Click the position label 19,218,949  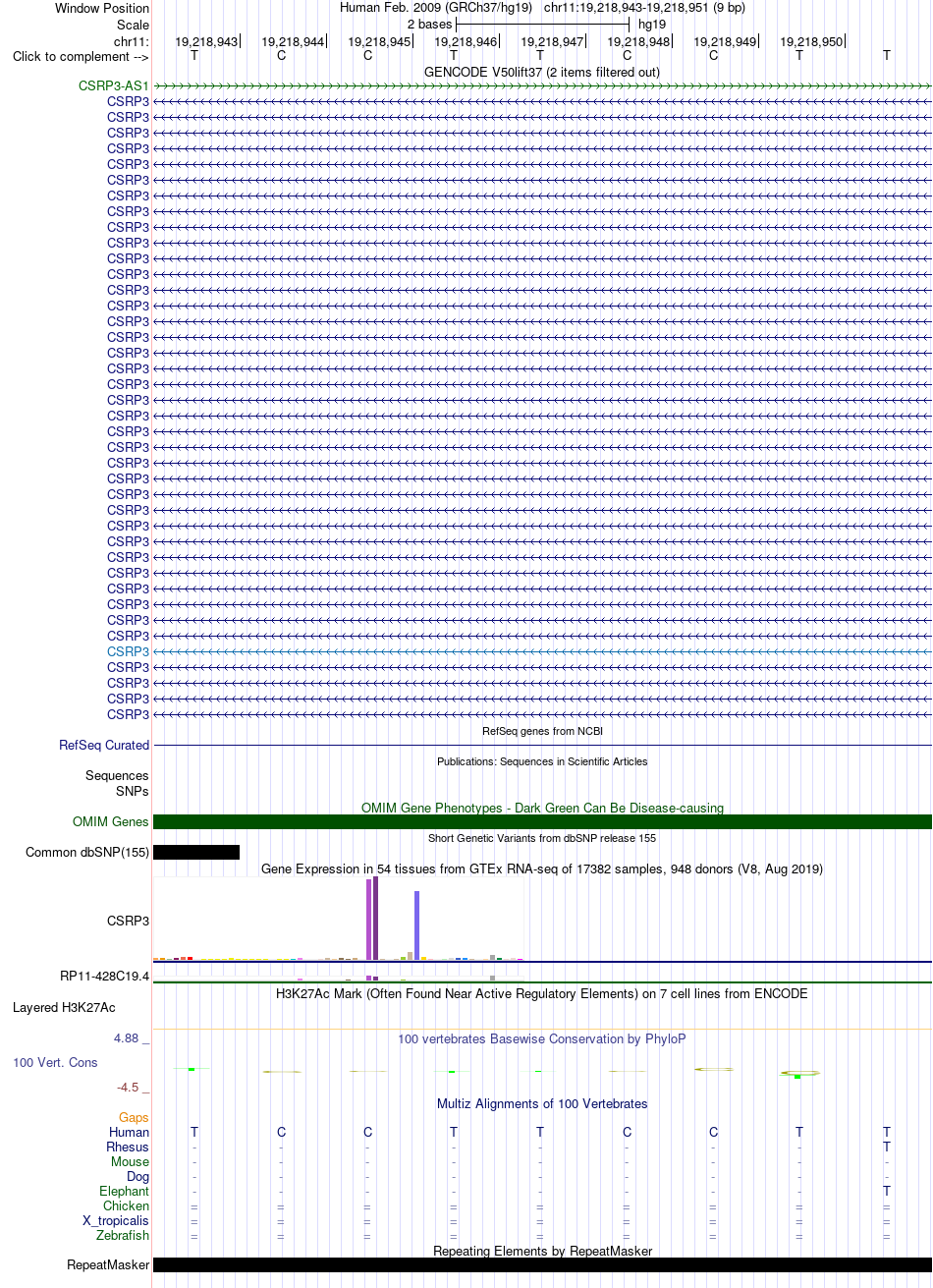pyautogui.click(x=725, y=42)
